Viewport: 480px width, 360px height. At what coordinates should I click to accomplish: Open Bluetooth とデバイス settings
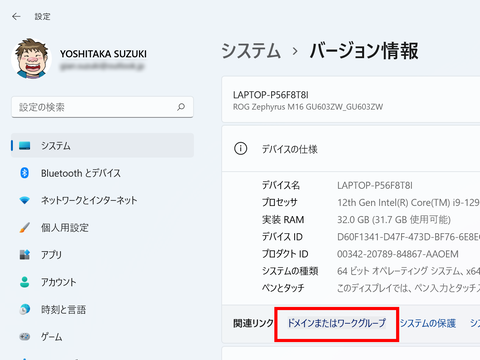point(102,173)
